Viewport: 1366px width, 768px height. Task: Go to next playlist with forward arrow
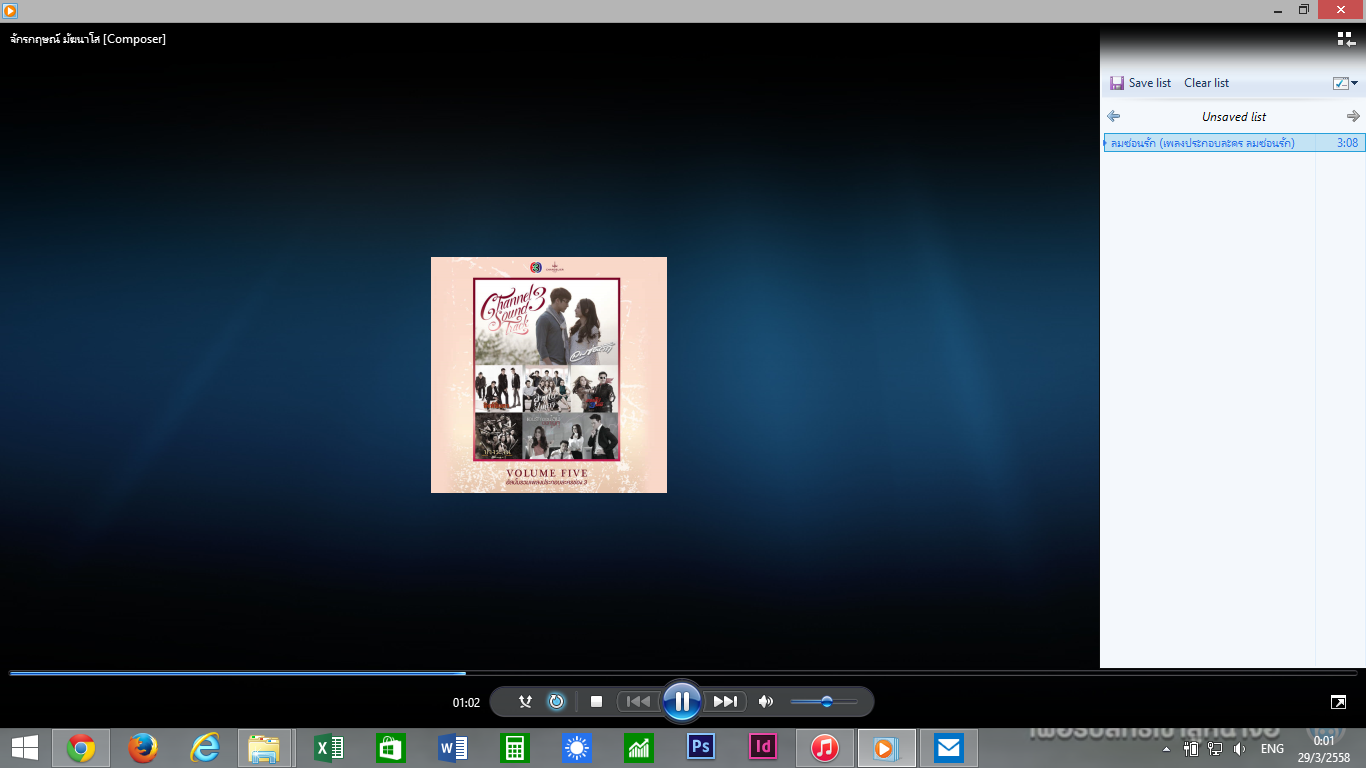(x=1353, y=116)
